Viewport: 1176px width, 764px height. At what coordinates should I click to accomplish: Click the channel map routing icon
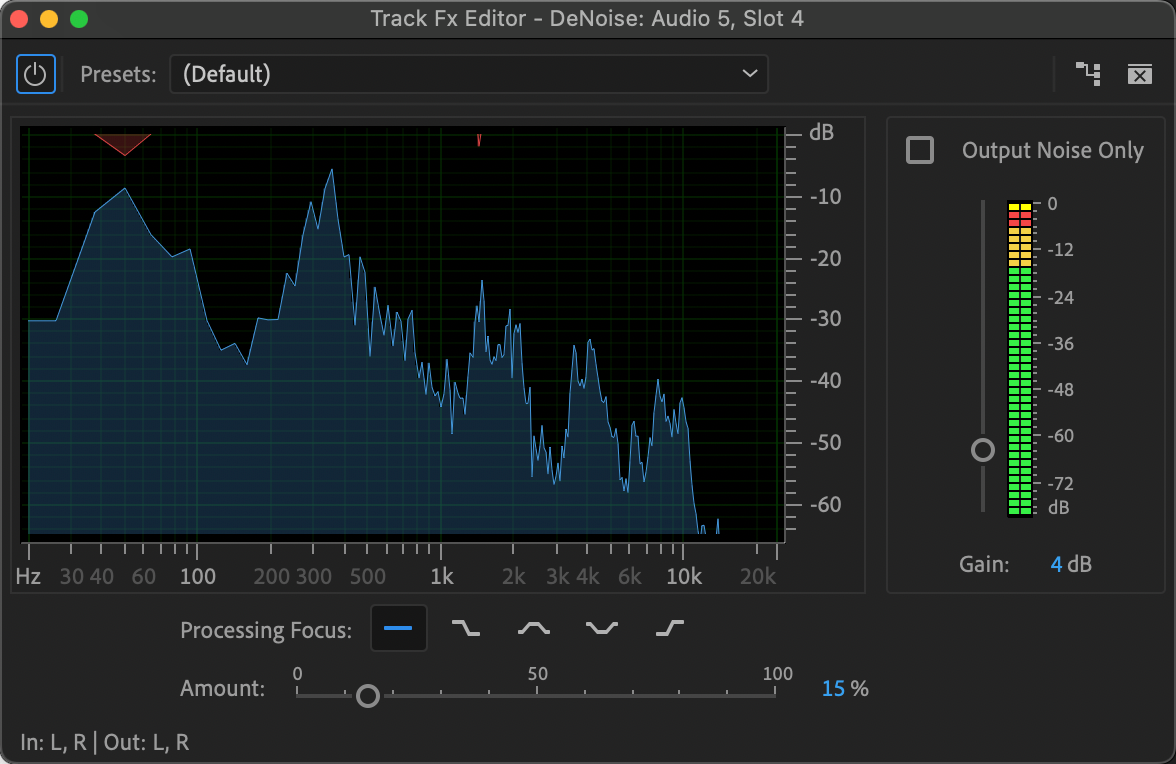pos(1088,74)
